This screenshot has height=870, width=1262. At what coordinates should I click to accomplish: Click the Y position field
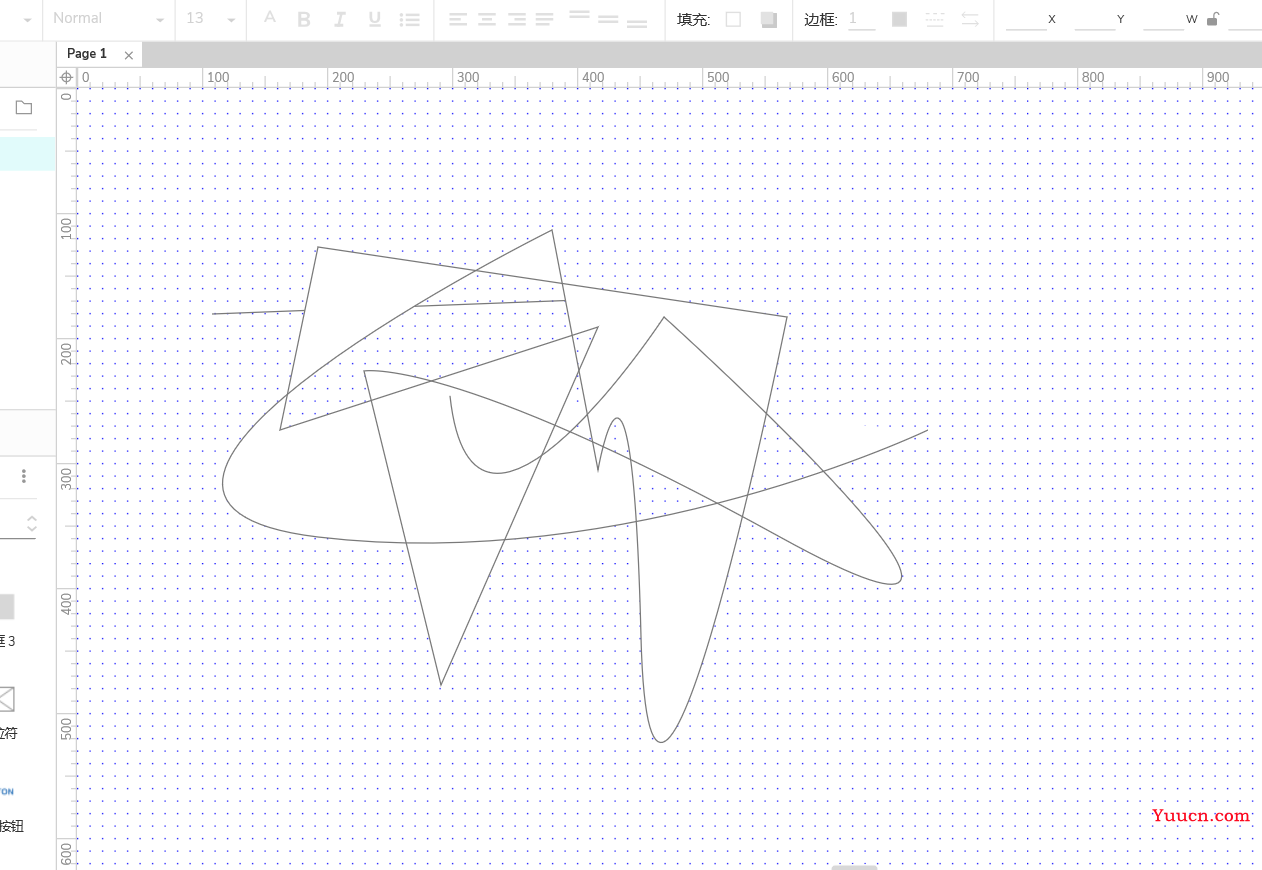(x=1095, y=19)
